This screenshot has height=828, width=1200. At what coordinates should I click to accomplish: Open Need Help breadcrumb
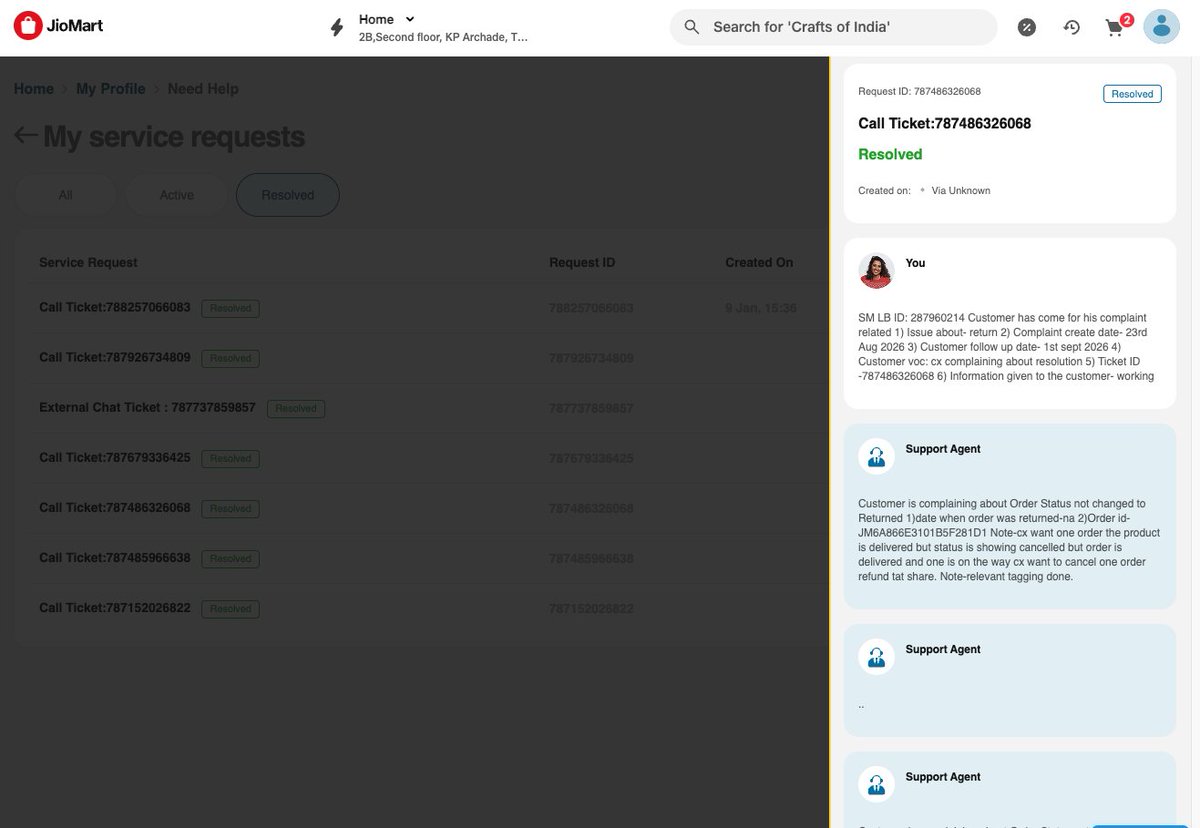(203, 89)
